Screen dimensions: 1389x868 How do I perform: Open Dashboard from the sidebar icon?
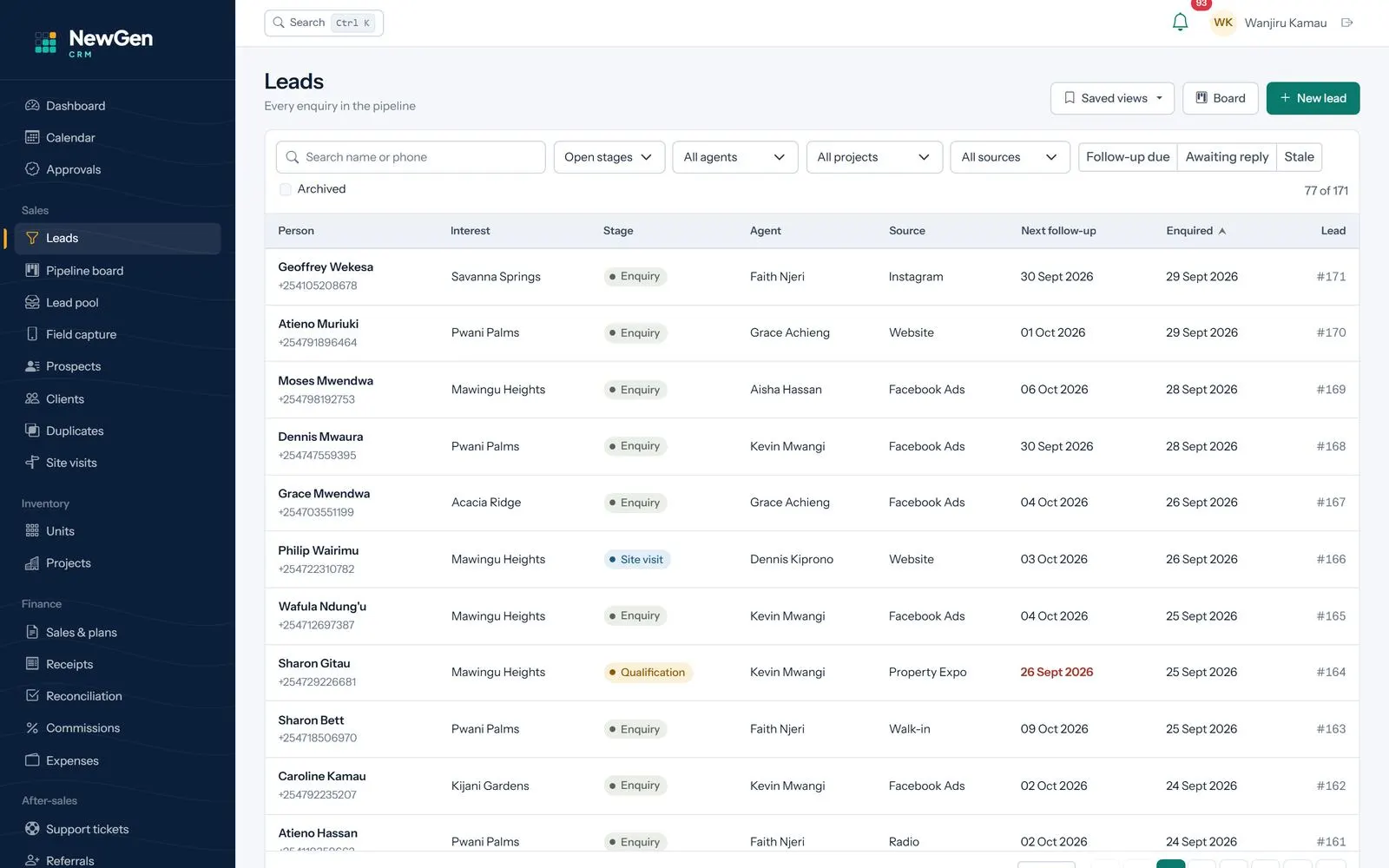pos(32,106)
